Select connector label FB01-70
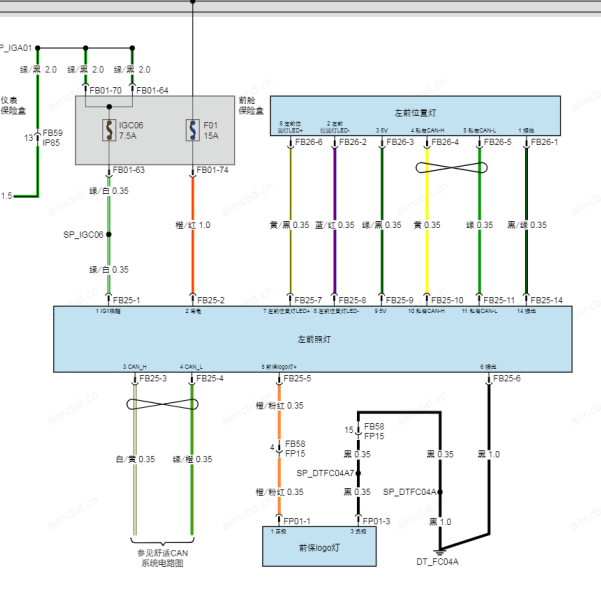The width and height of the screenshot is (601, 609). [105, 90]
